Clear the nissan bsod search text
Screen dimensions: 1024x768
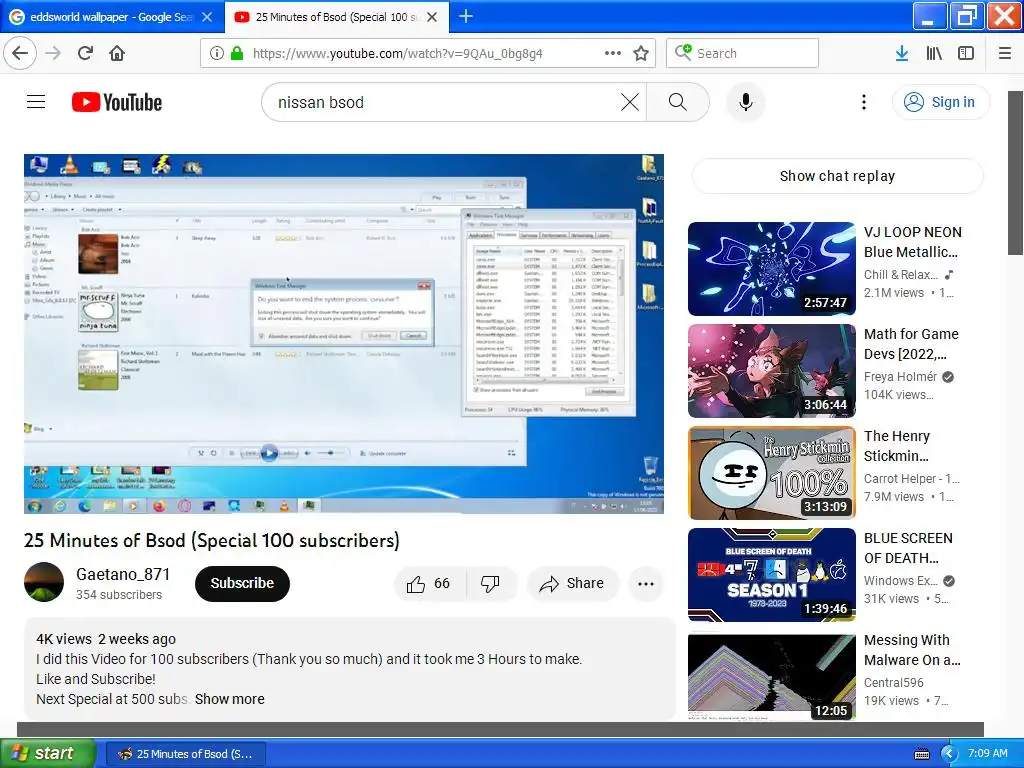click(x=630, y=102)
